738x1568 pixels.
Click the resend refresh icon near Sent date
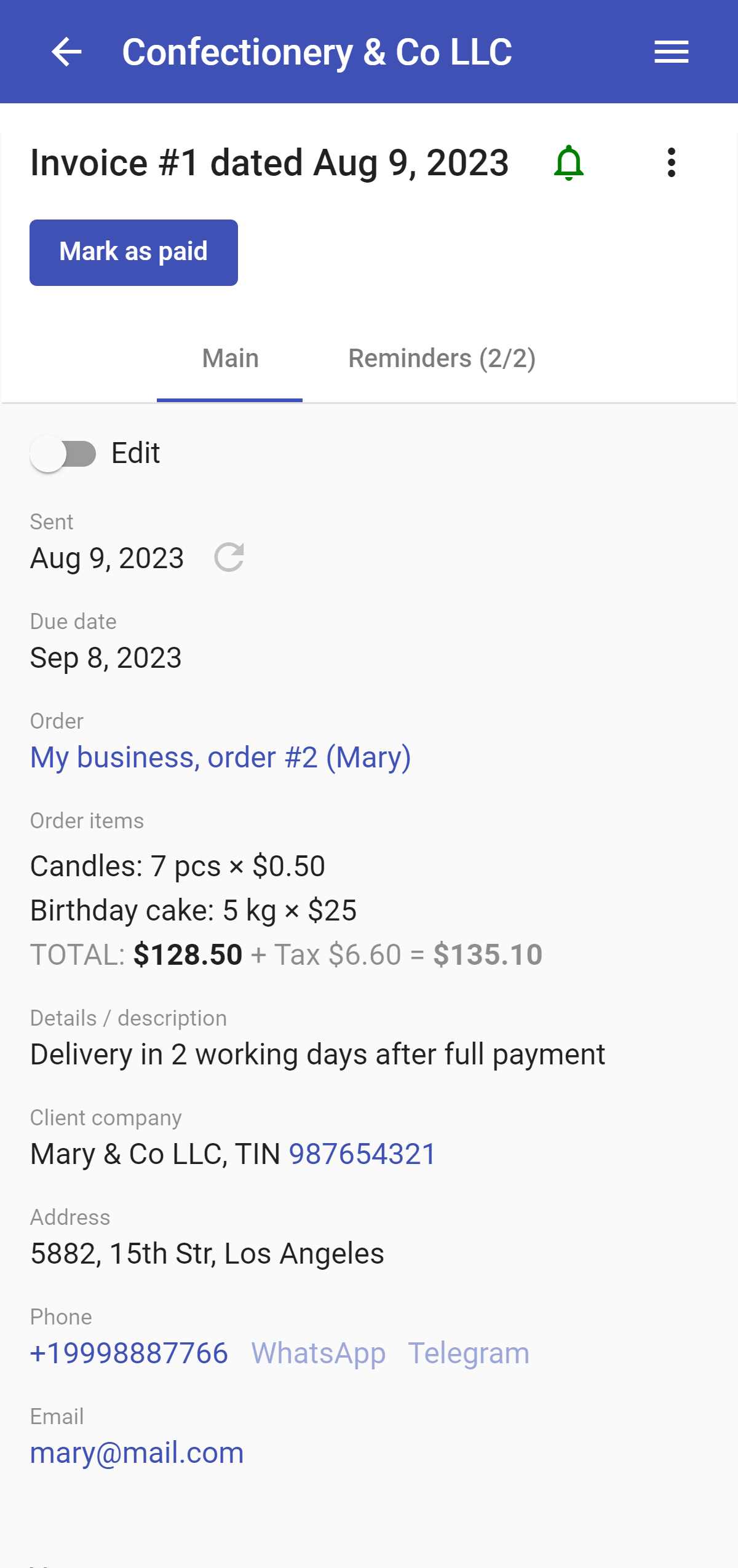point(229,558)
